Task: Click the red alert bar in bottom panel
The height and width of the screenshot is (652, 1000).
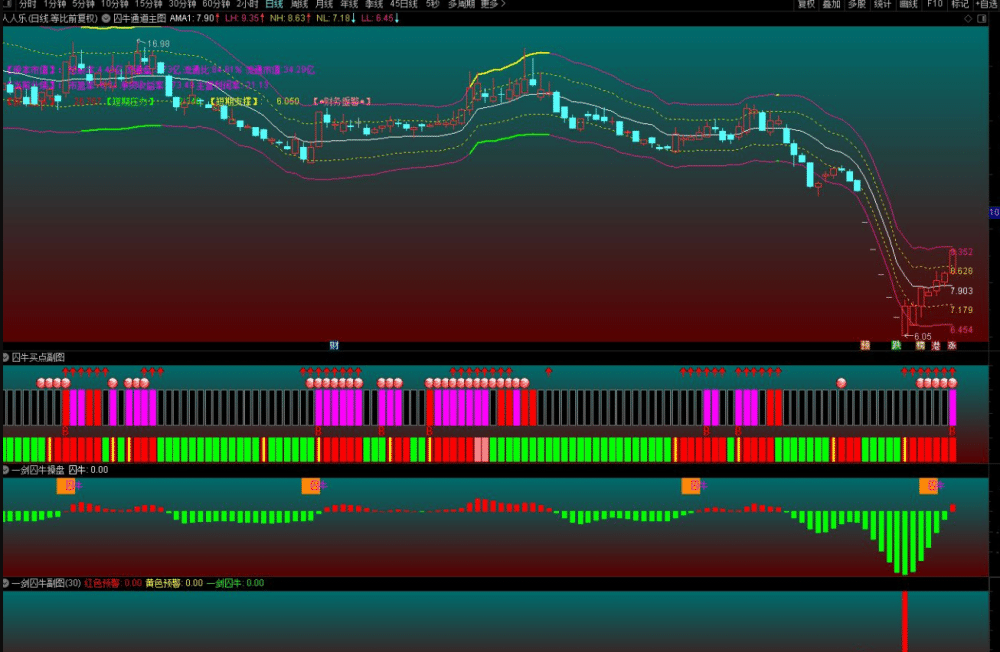Action: click(904, 621)
